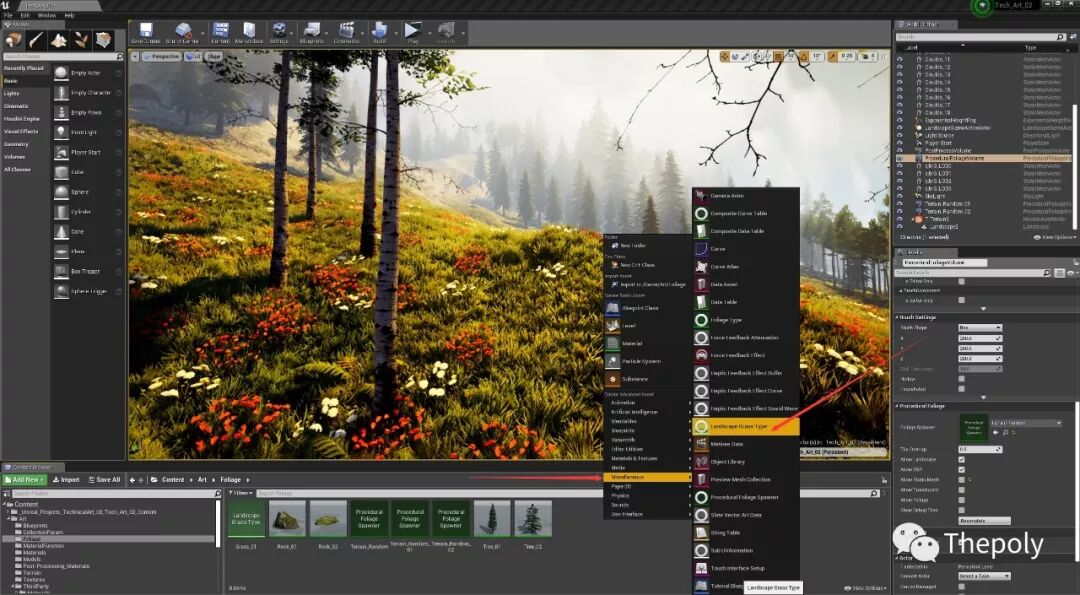Open the Foliage Spawner asset dropdown
Image resolution: width=1080 pixels, height=595 pixels.
(x=1026, y=423)
